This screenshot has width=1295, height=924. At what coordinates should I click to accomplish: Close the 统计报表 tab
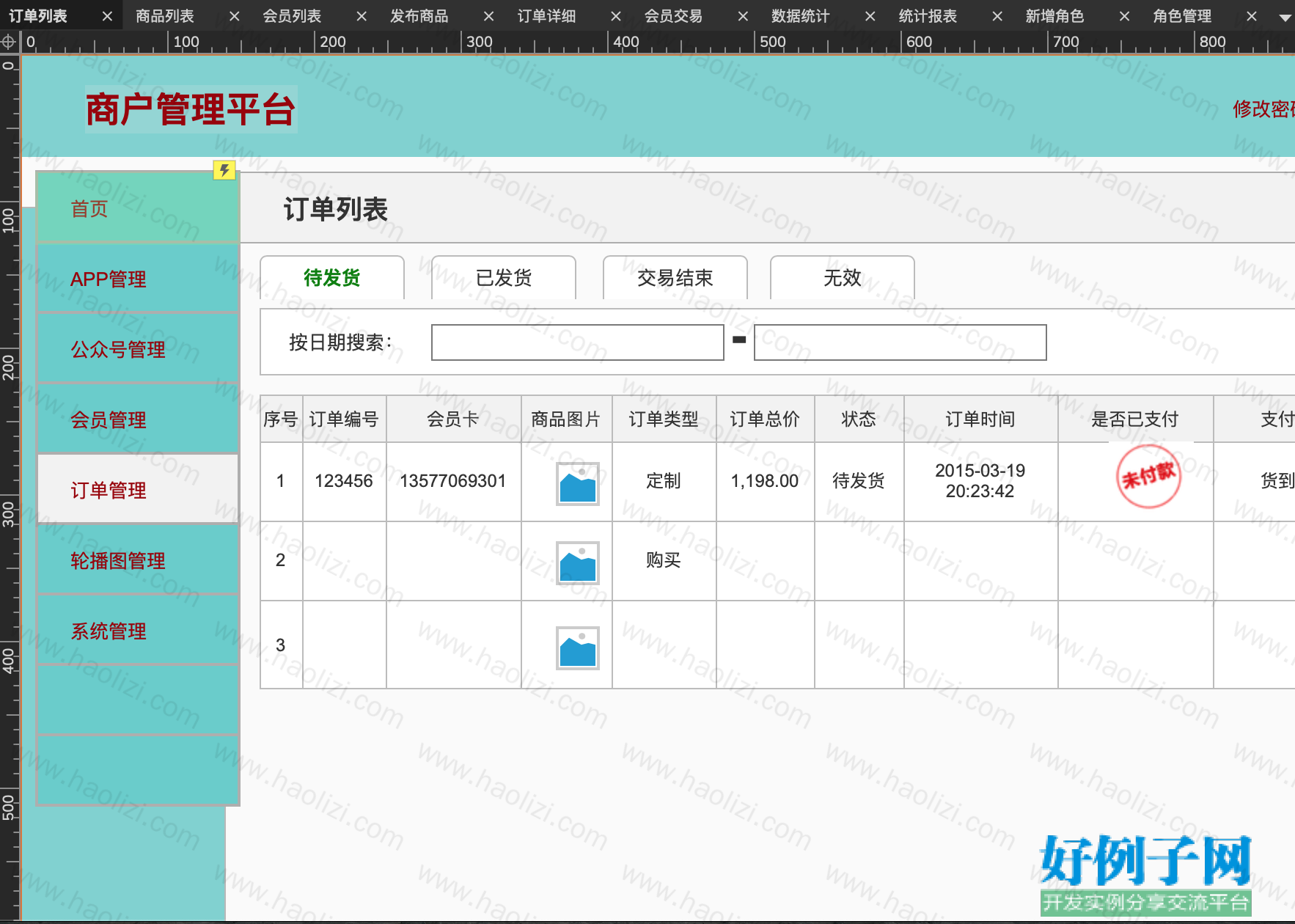click(997, 16)
